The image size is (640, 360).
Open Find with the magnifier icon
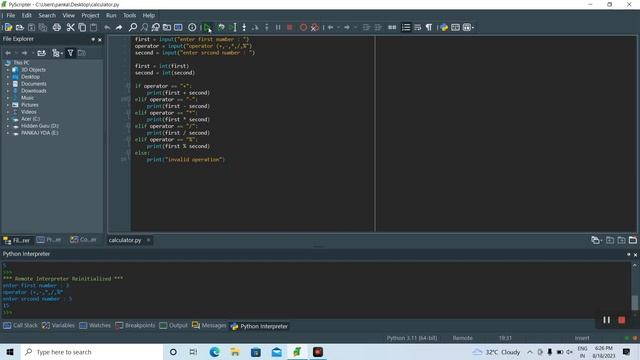click(133, 27)
